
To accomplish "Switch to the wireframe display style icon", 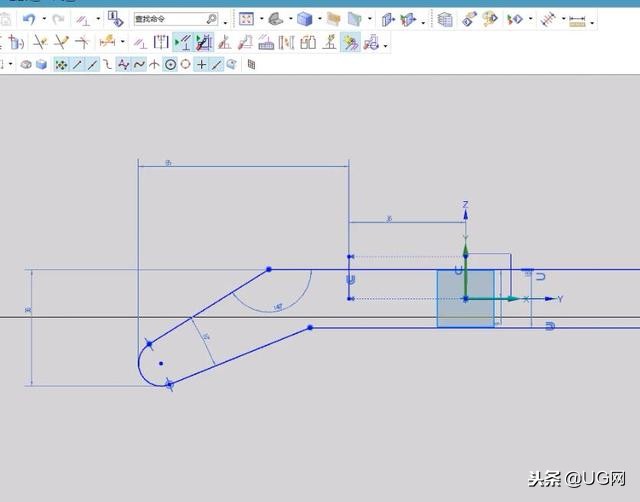I will [x=276, y=19].
